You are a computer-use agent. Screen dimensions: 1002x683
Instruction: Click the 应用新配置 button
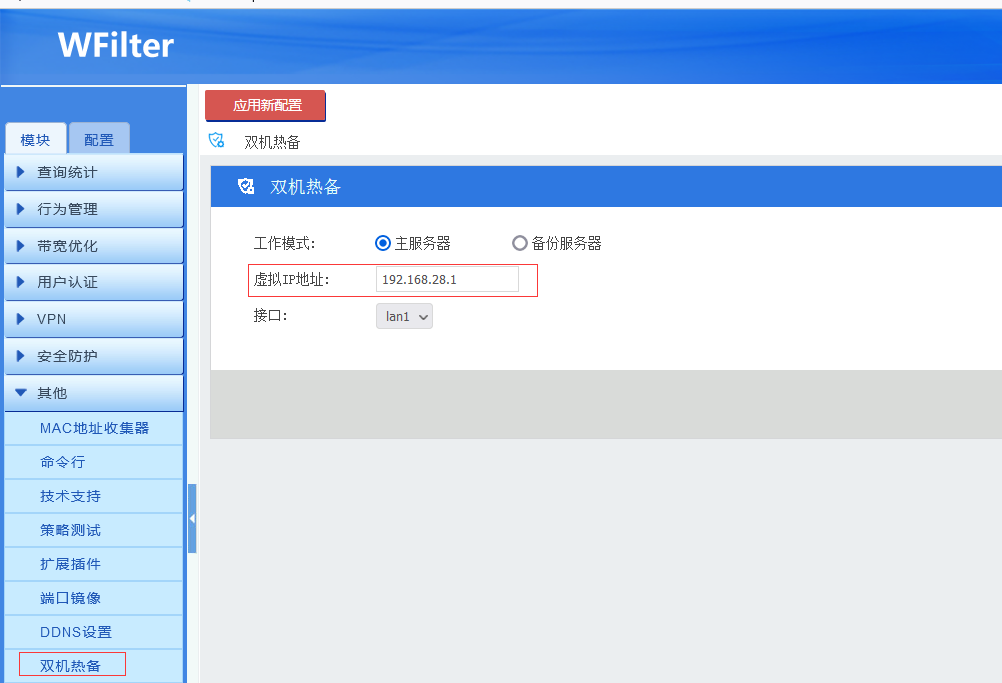266,105
